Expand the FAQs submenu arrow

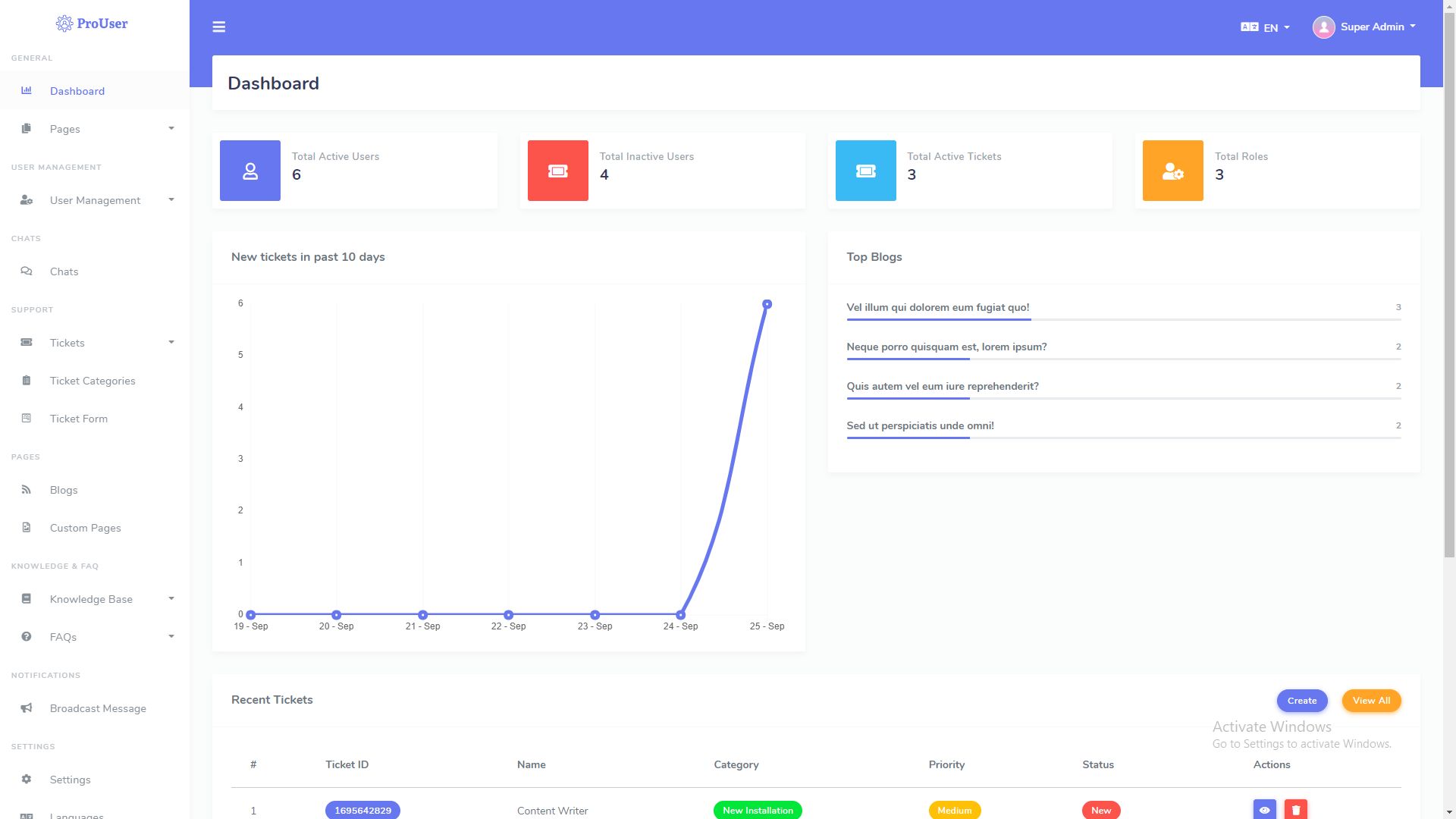(x=171, y=636)
